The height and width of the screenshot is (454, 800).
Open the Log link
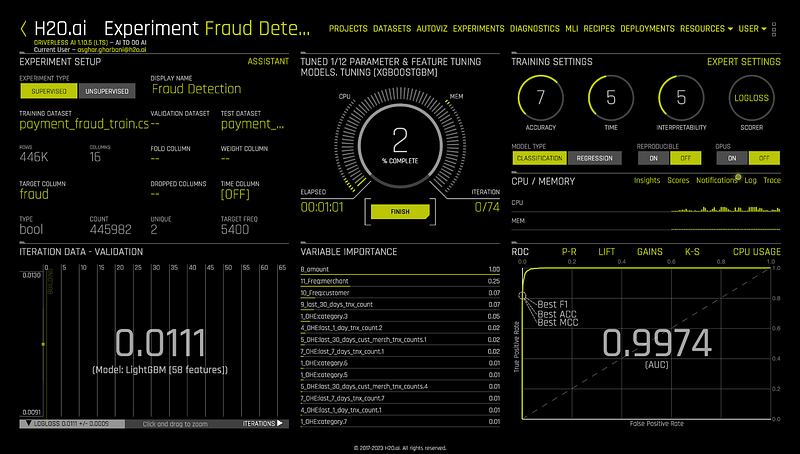[750, 180]
